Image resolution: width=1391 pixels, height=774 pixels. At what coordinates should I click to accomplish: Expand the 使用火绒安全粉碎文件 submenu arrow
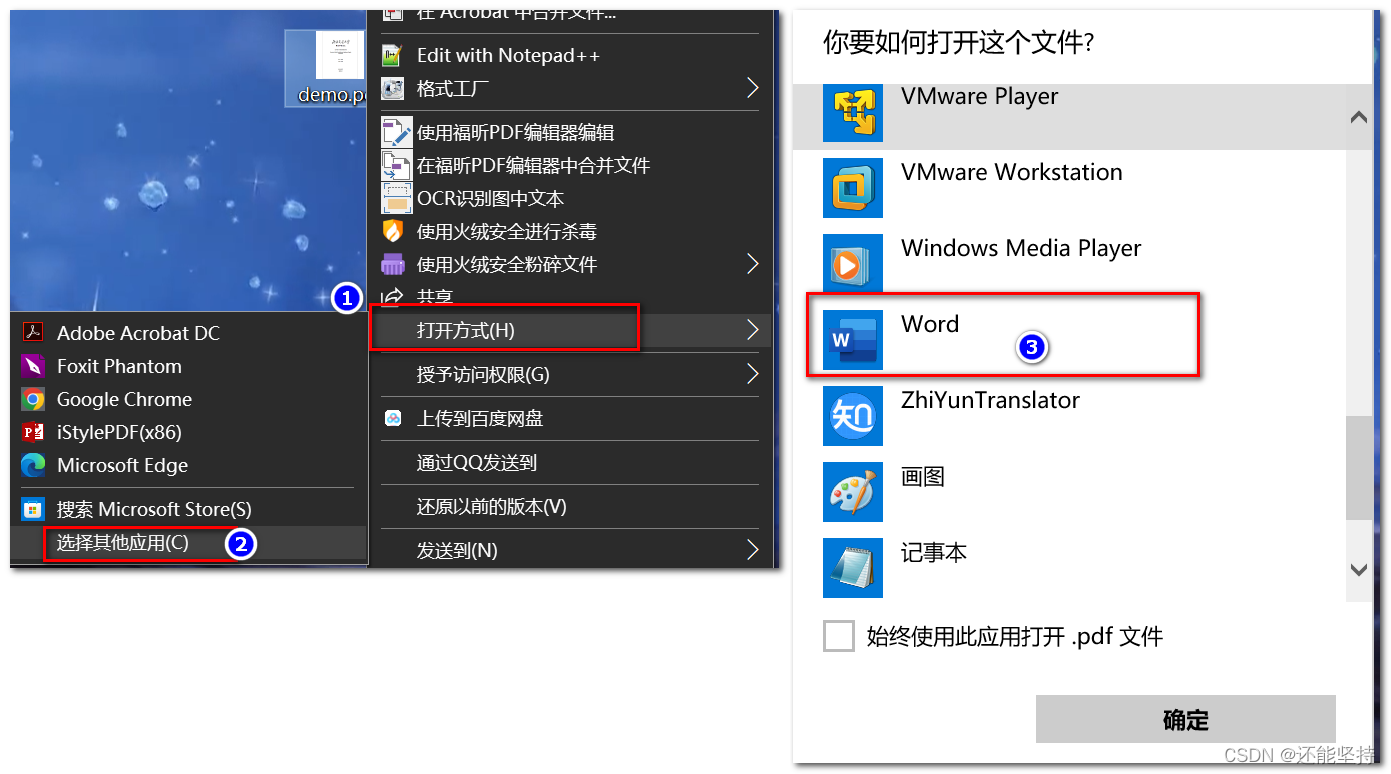click(752, 264)
